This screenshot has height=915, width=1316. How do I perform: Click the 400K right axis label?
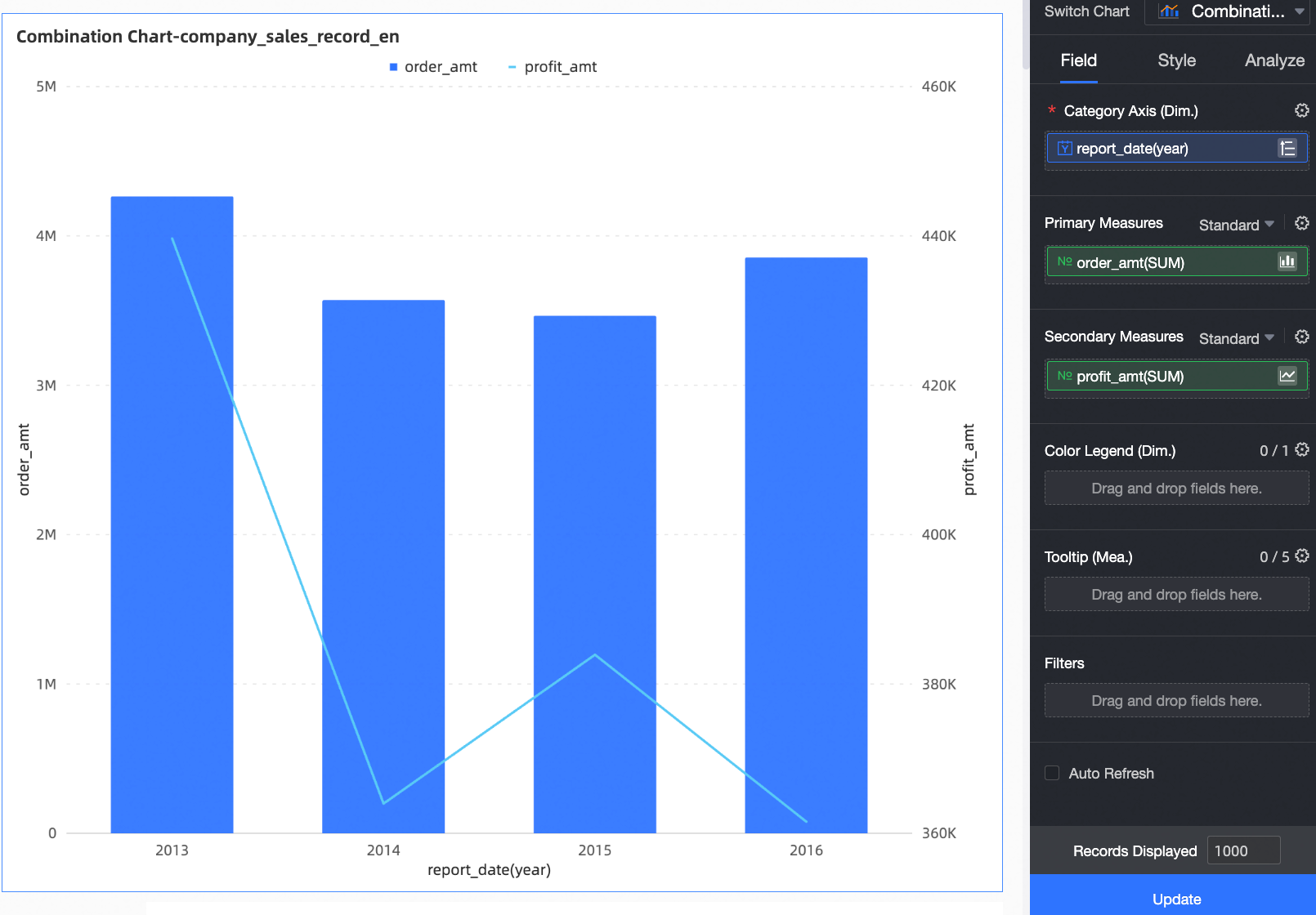pos(939,535)
